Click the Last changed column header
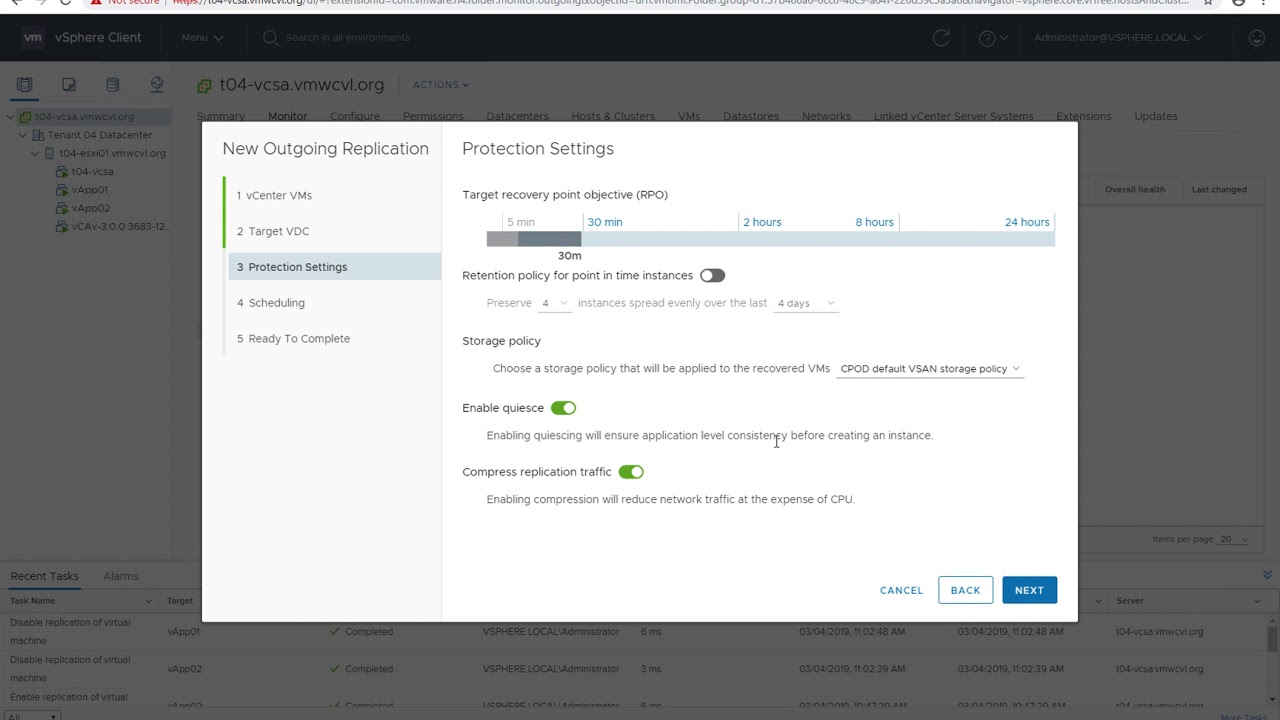 (1219, 189)
